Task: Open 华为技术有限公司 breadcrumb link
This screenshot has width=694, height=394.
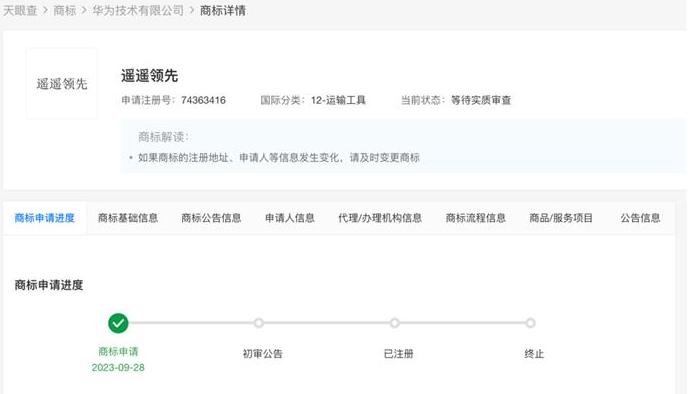Action: [x=138, y=10]
